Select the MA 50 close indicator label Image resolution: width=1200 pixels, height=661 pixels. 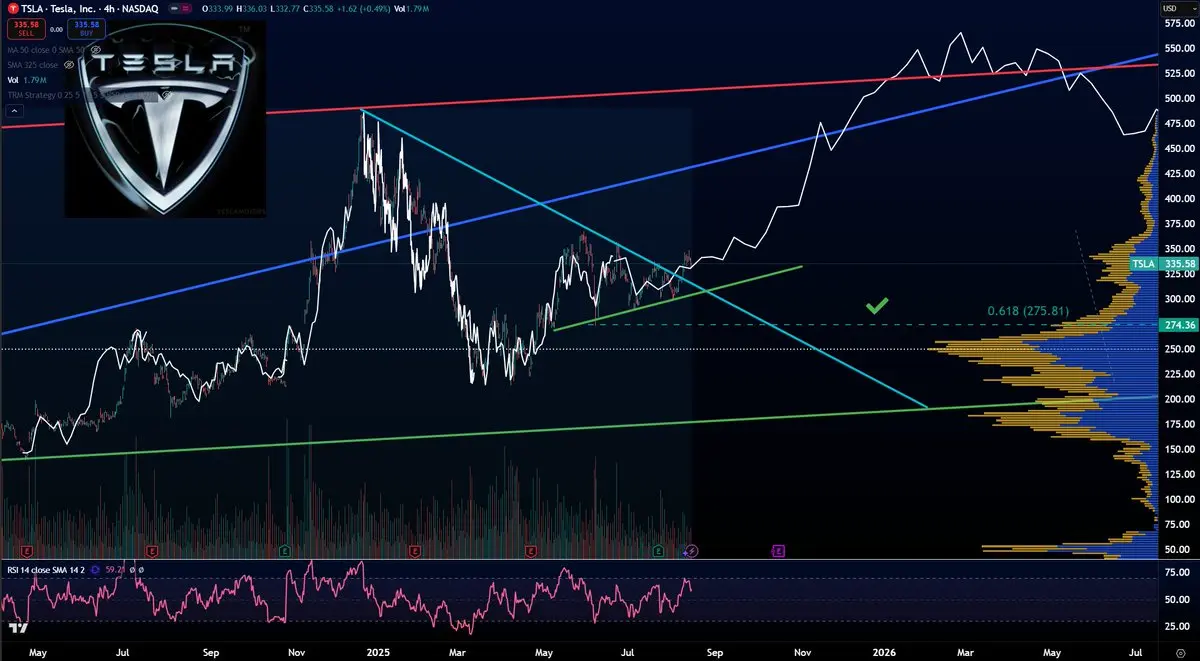(x=46, y=48)
